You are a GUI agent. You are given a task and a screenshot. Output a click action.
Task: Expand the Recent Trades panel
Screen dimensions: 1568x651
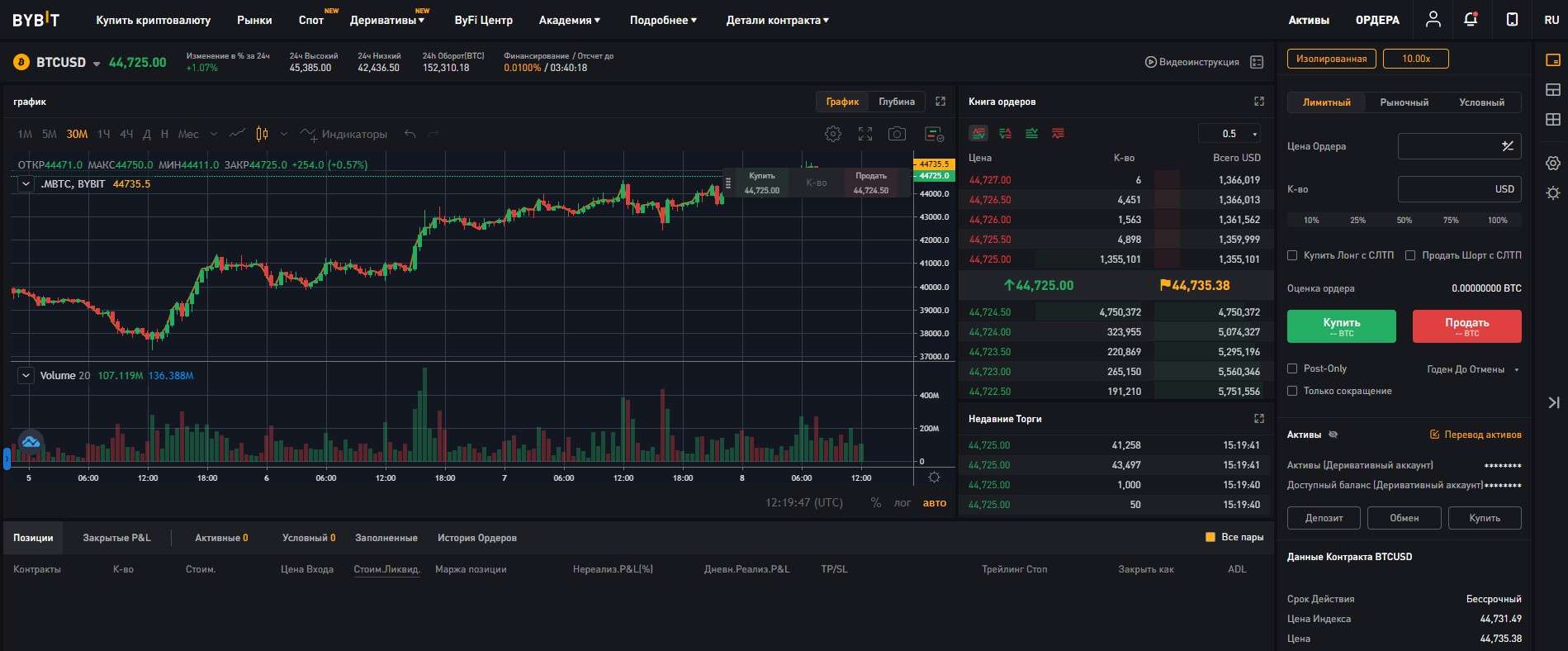tap(1259, 419)
